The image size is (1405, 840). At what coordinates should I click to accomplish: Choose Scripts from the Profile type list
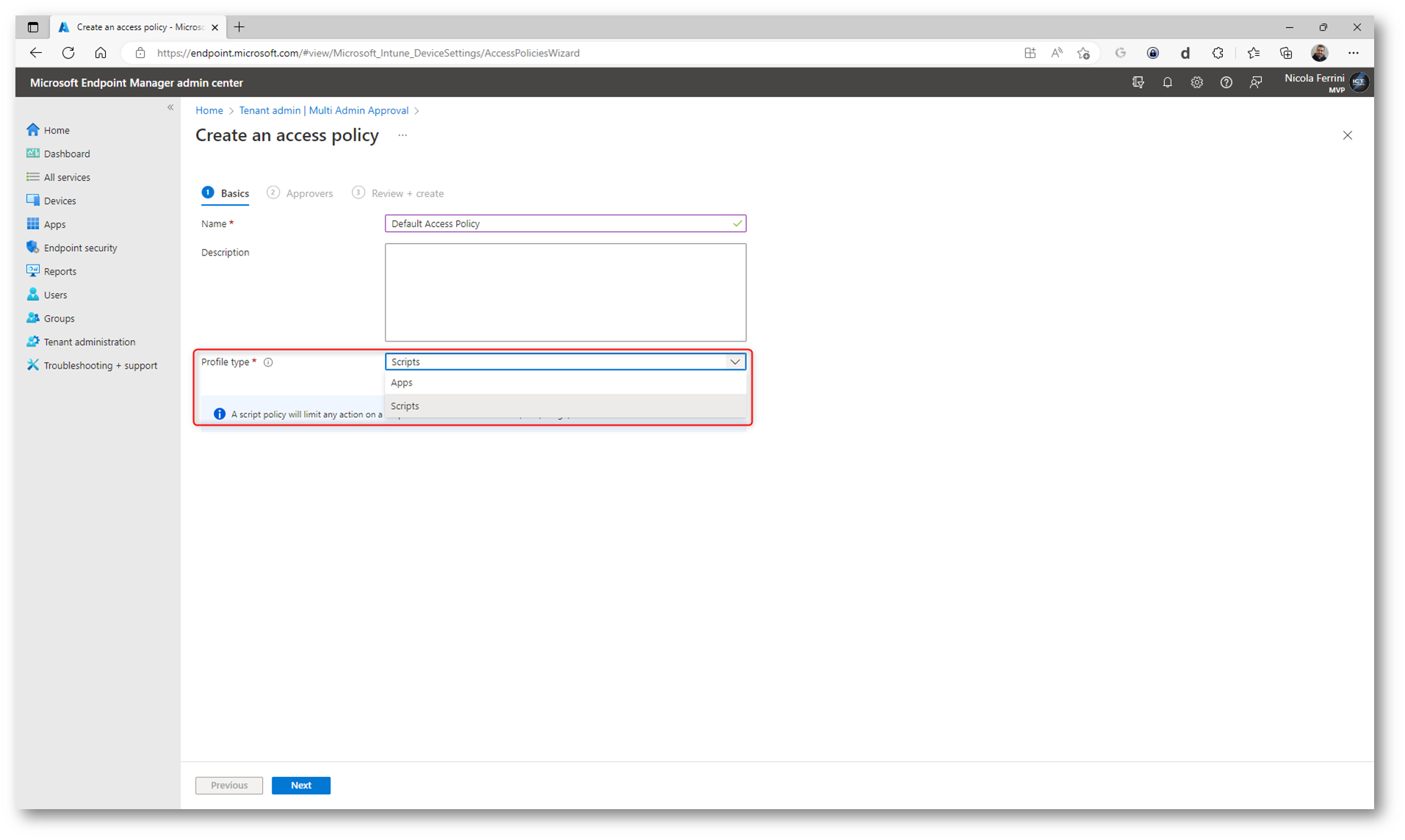coord(565,406)
